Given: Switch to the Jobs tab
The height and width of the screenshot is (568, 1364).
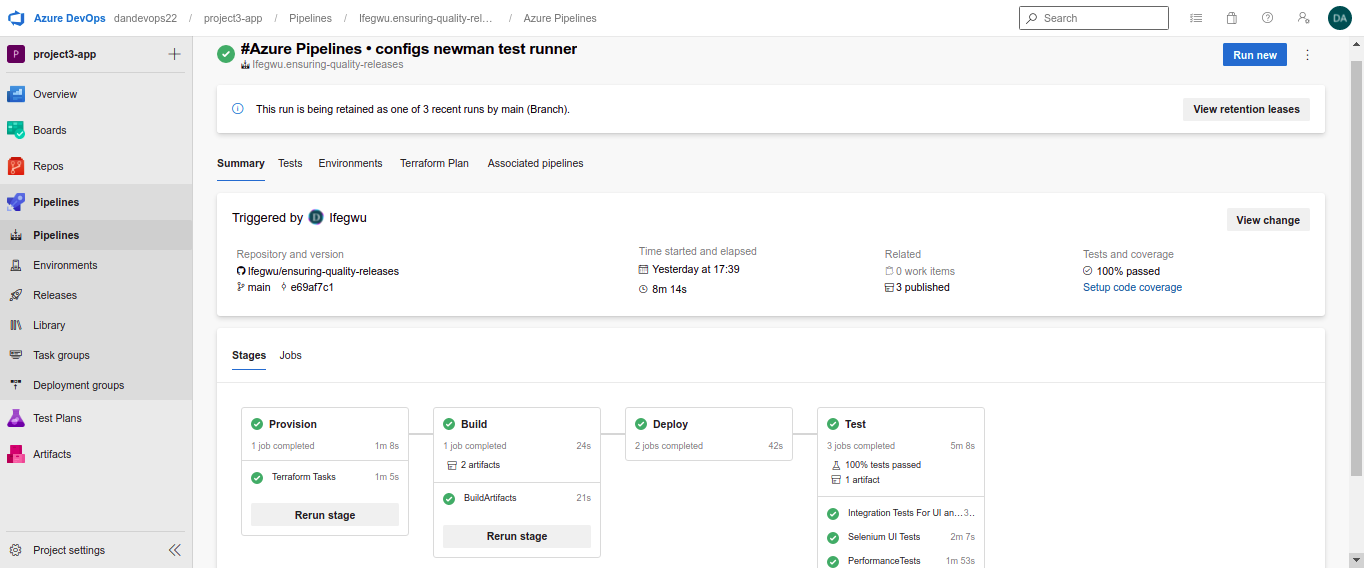Looking at the screenshot, I should [290, 355].
